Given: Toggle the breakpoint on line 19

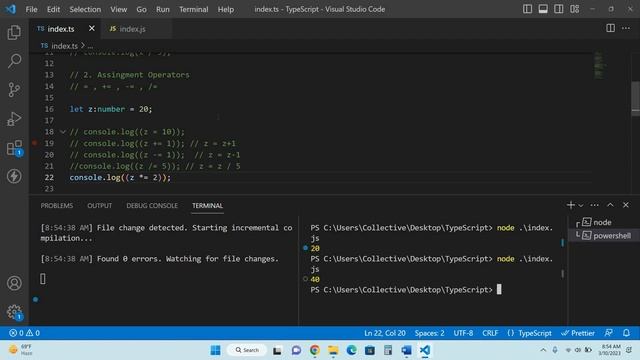Looking at the screenshot, I should (35, 143).
